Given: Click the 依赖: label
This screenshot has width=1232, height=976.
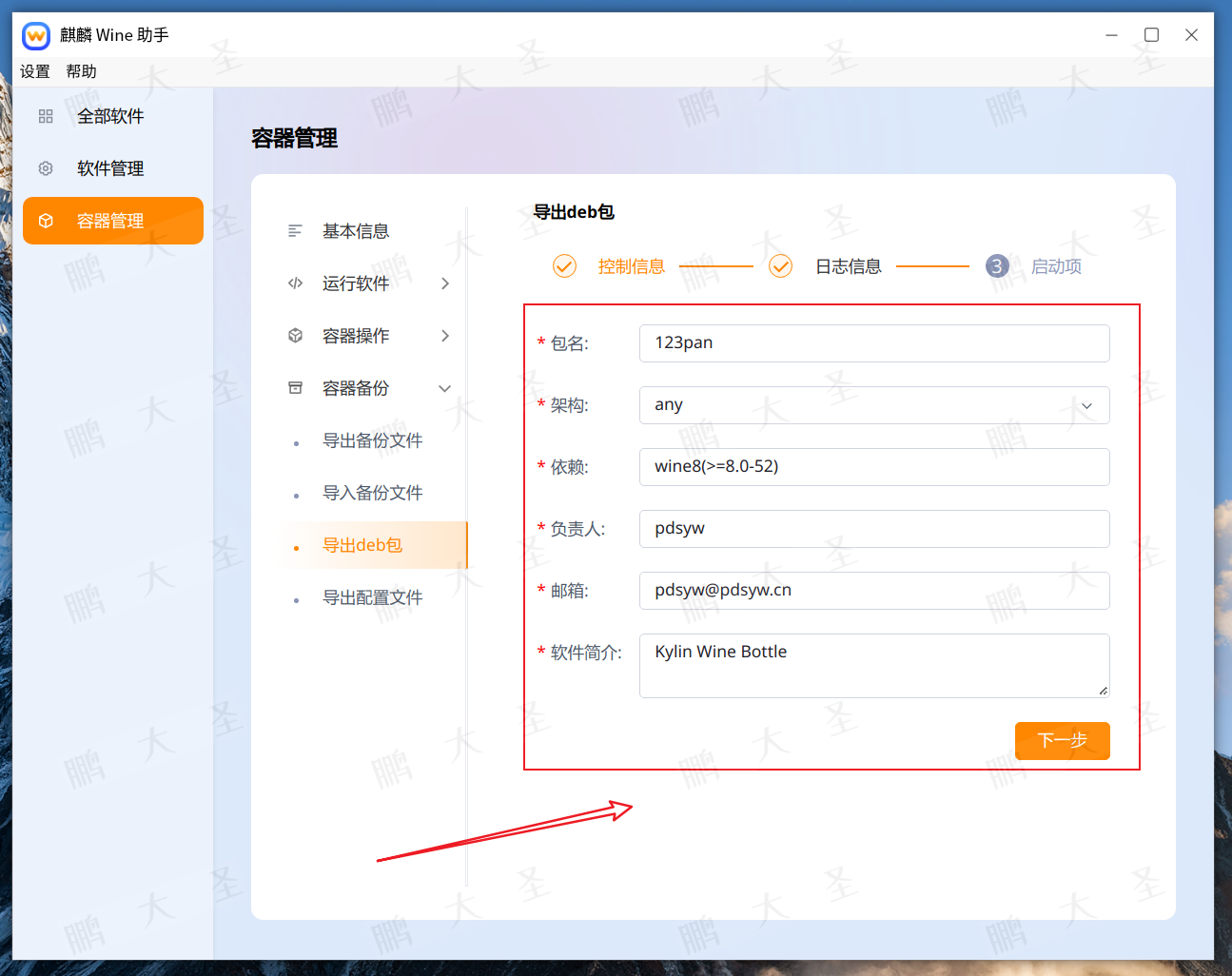Looking at the screenshot, I should point(569,467).
